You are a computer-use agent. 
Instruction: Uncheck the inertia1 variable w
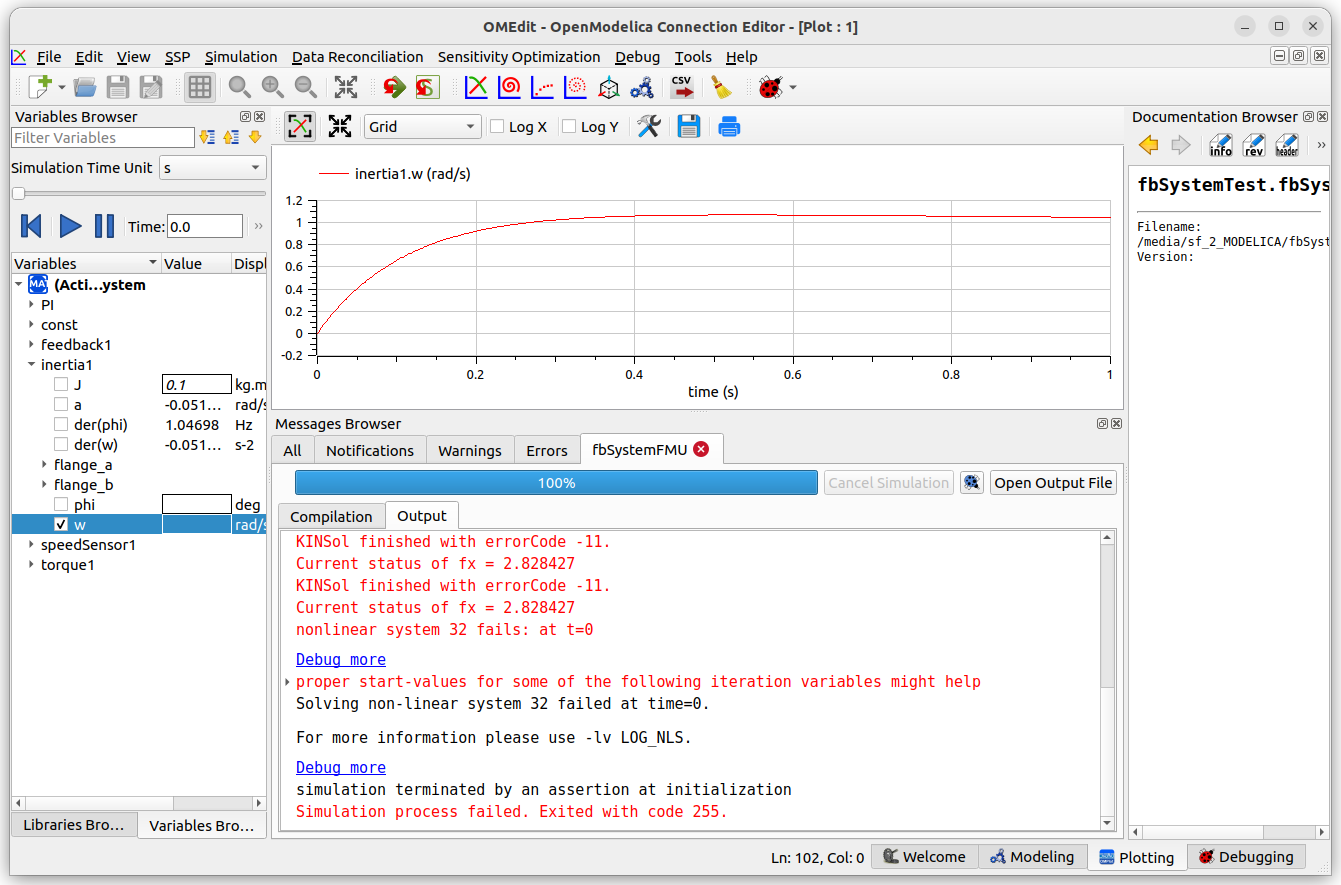61,524
